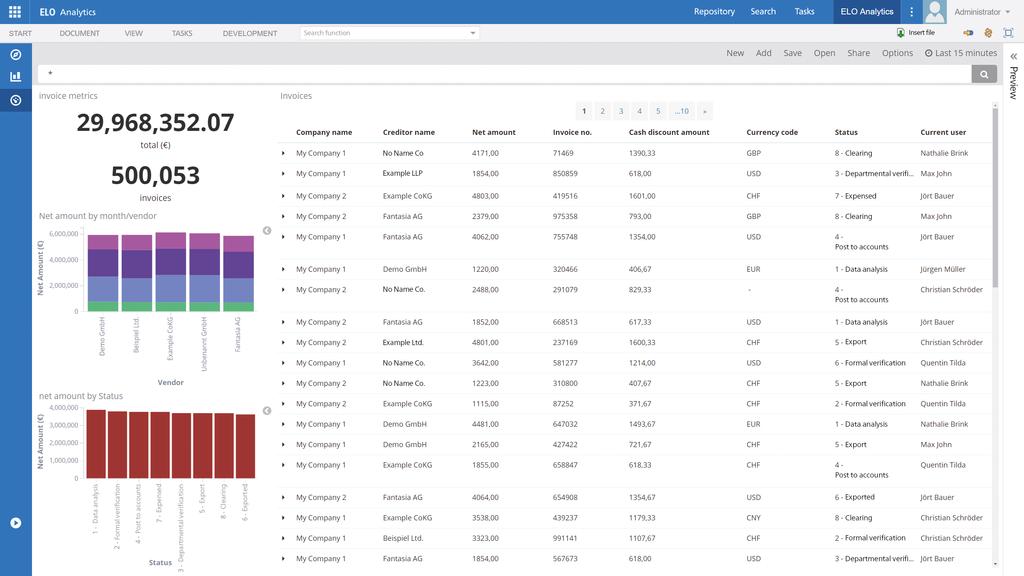Expand row with invoice no. 291079
The height and width of the screenshot is (576, 1024).
click(283, 290)
